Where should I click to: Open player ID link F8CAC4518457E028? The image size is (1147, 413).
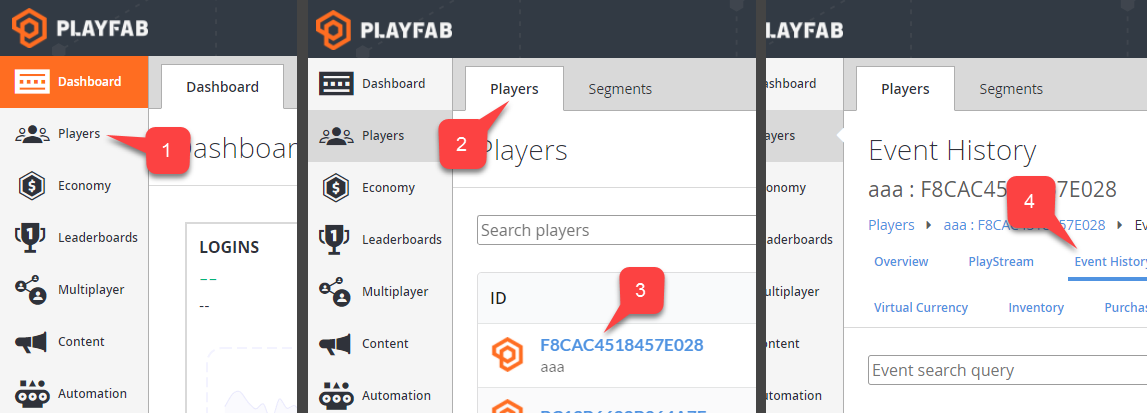click(x=622, y=344)
